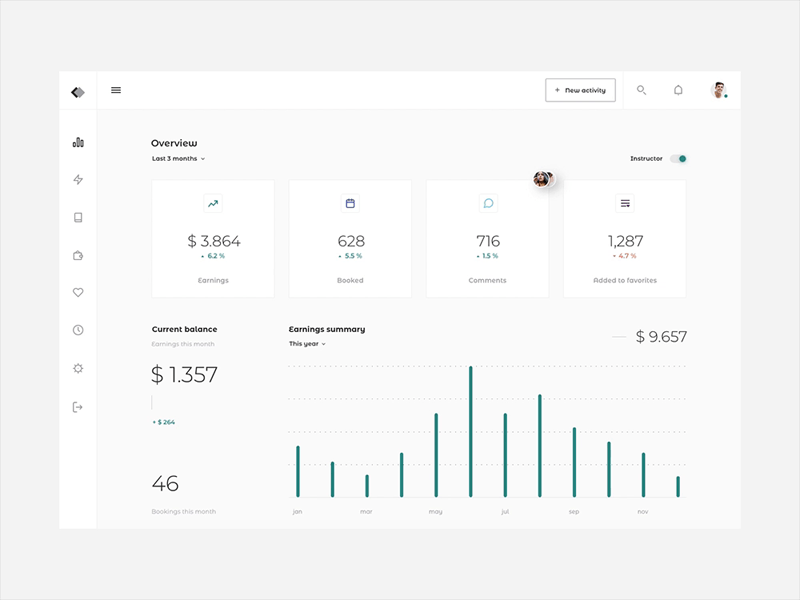This screenshot has height=600, width=800.
Task: Select the briefcase icon in the sidebar
Action: tap(78, 254)
